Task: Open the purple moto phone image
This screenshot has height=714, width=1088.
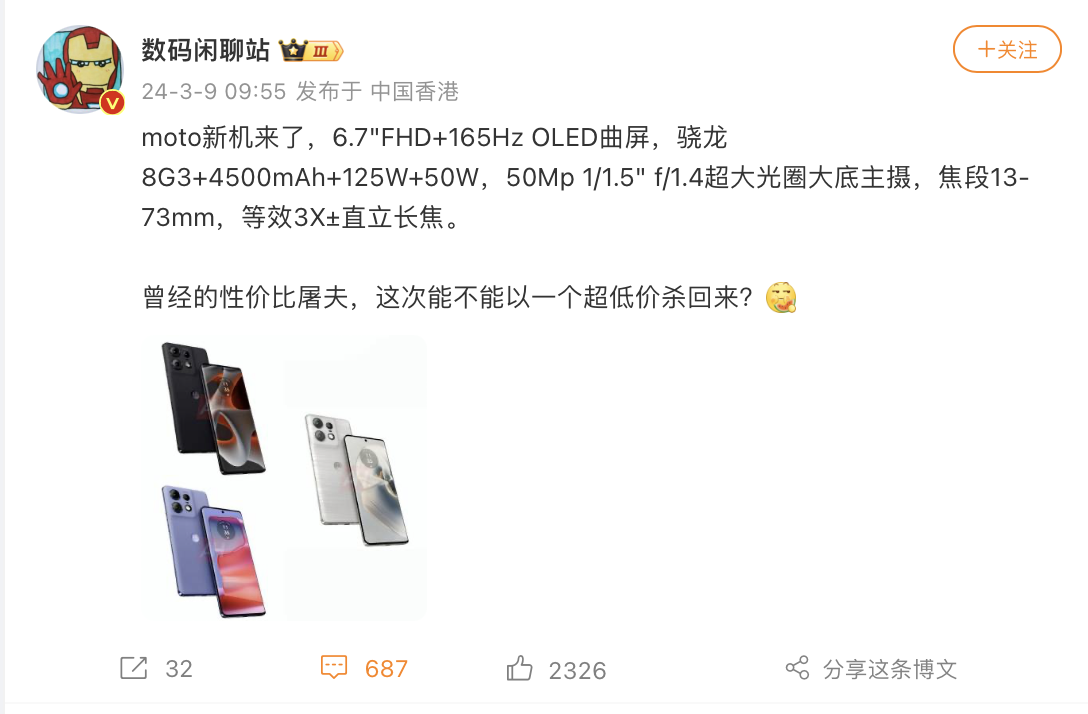Action: coord(214,551)
